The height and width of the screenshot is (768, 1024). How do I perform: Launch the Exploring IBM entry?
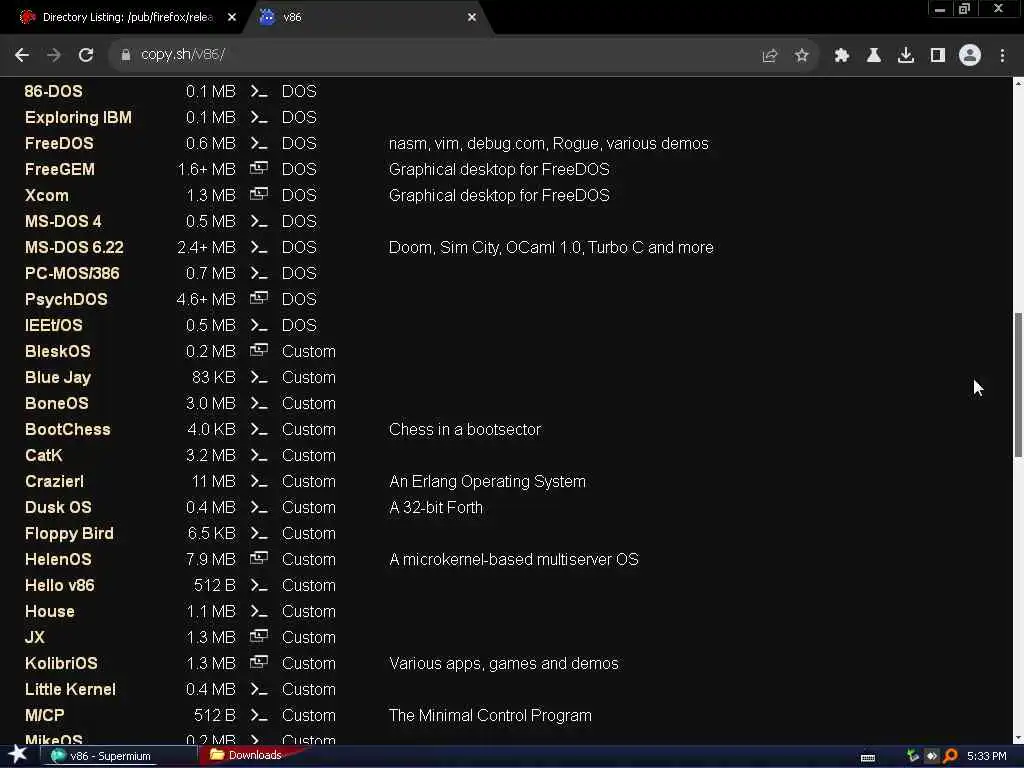78,118
